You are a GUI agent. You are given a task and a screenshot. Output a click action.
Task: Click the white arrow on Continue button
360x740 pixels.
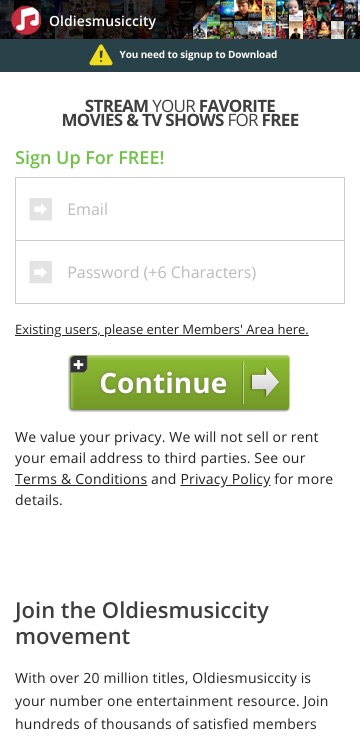265,382
